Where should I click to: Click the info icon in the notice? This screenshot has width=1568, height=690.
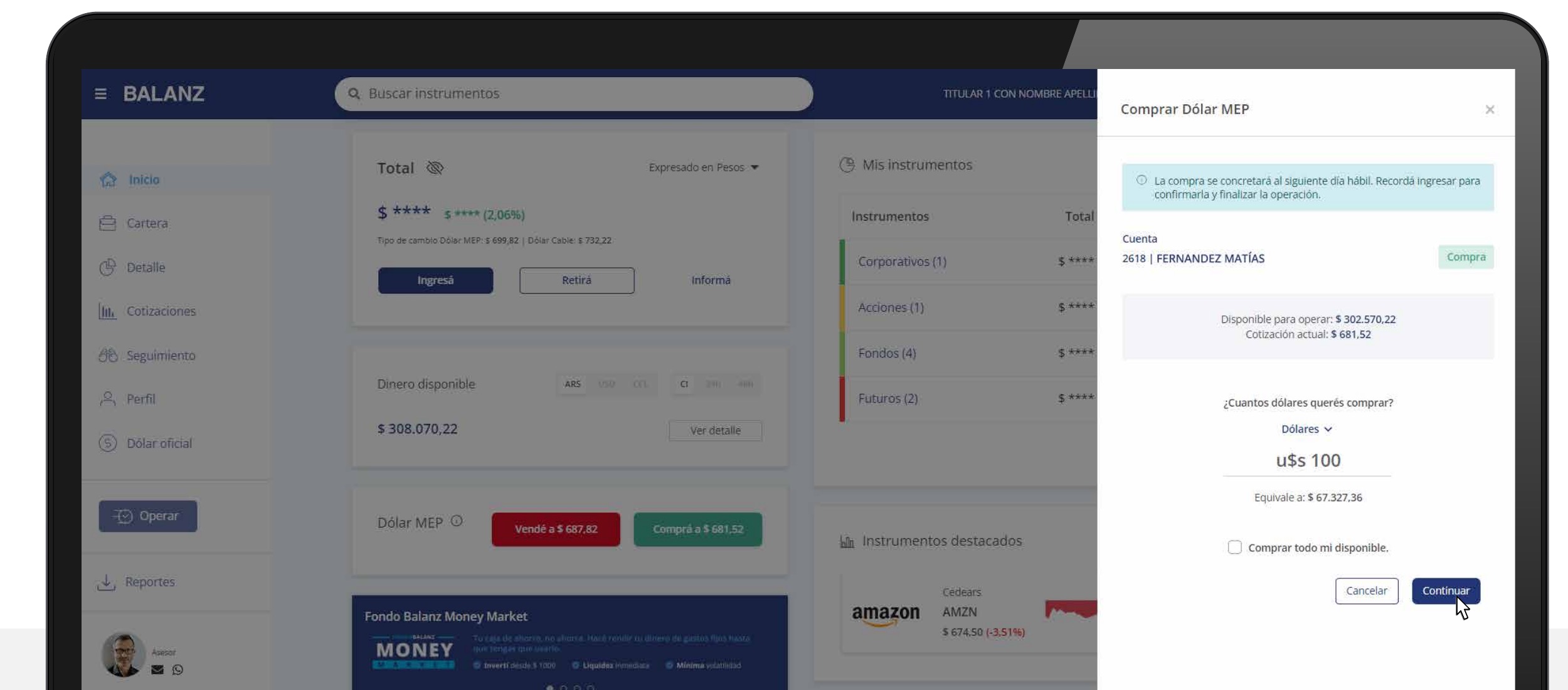pyautogui.click(x=1142, y=181)
